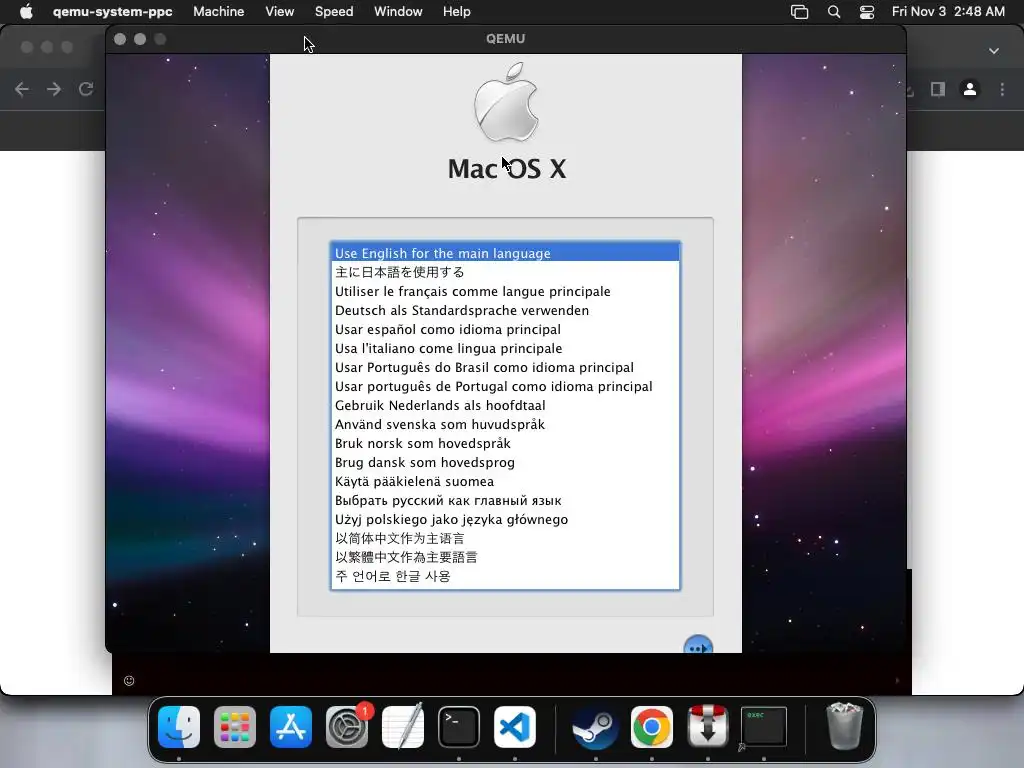Select Use English for the main language
The width and height of the screenshot is (1024, 768).
coord(505,253)
